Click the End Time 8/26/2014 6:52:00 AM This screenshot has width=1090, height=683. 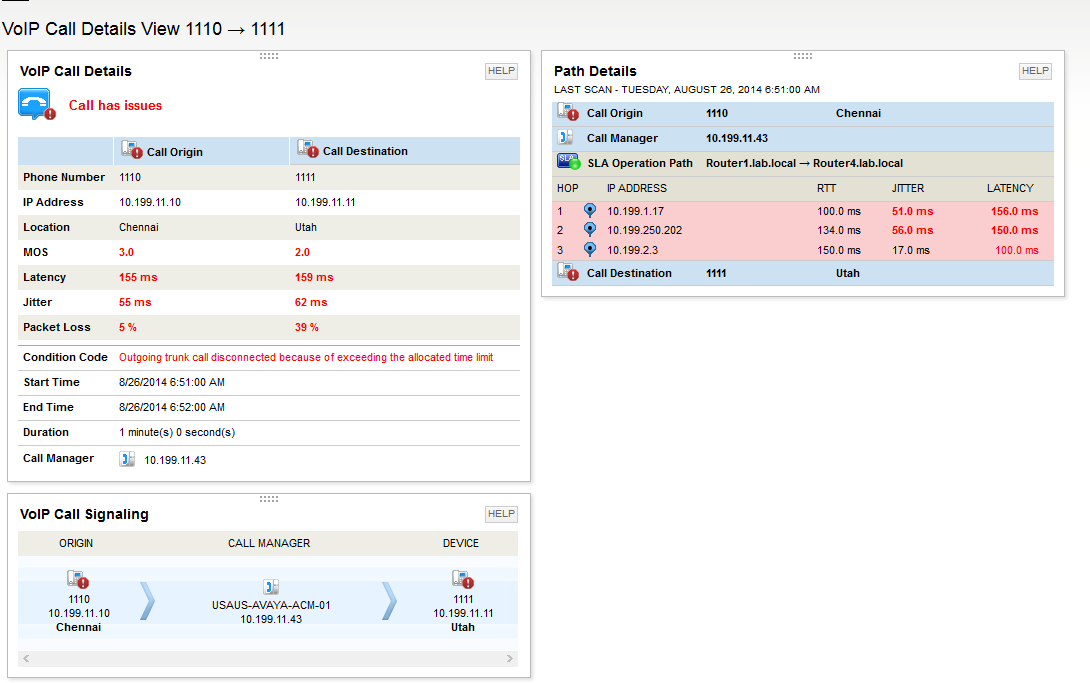click(172, 407)
